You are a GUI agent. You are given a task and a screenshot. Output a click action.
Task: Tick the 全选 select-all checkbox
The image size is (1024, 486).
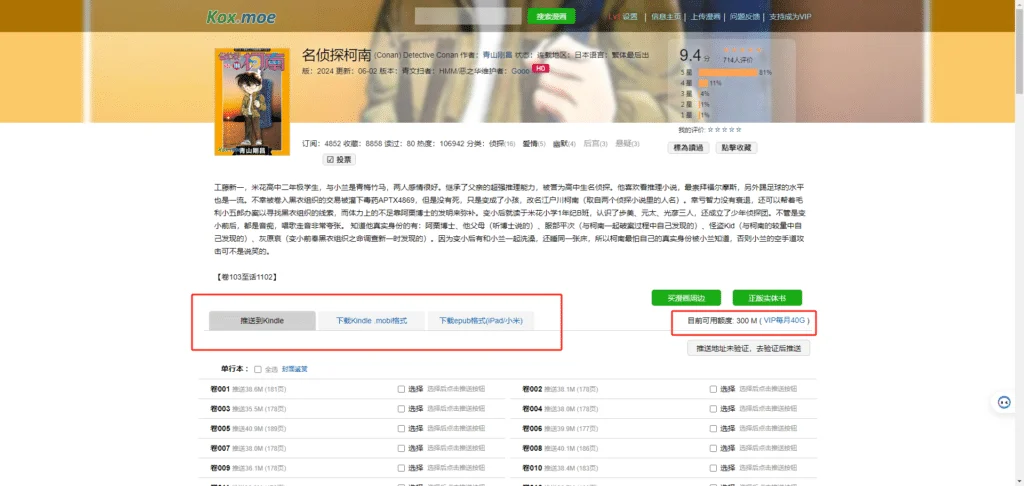258,369
